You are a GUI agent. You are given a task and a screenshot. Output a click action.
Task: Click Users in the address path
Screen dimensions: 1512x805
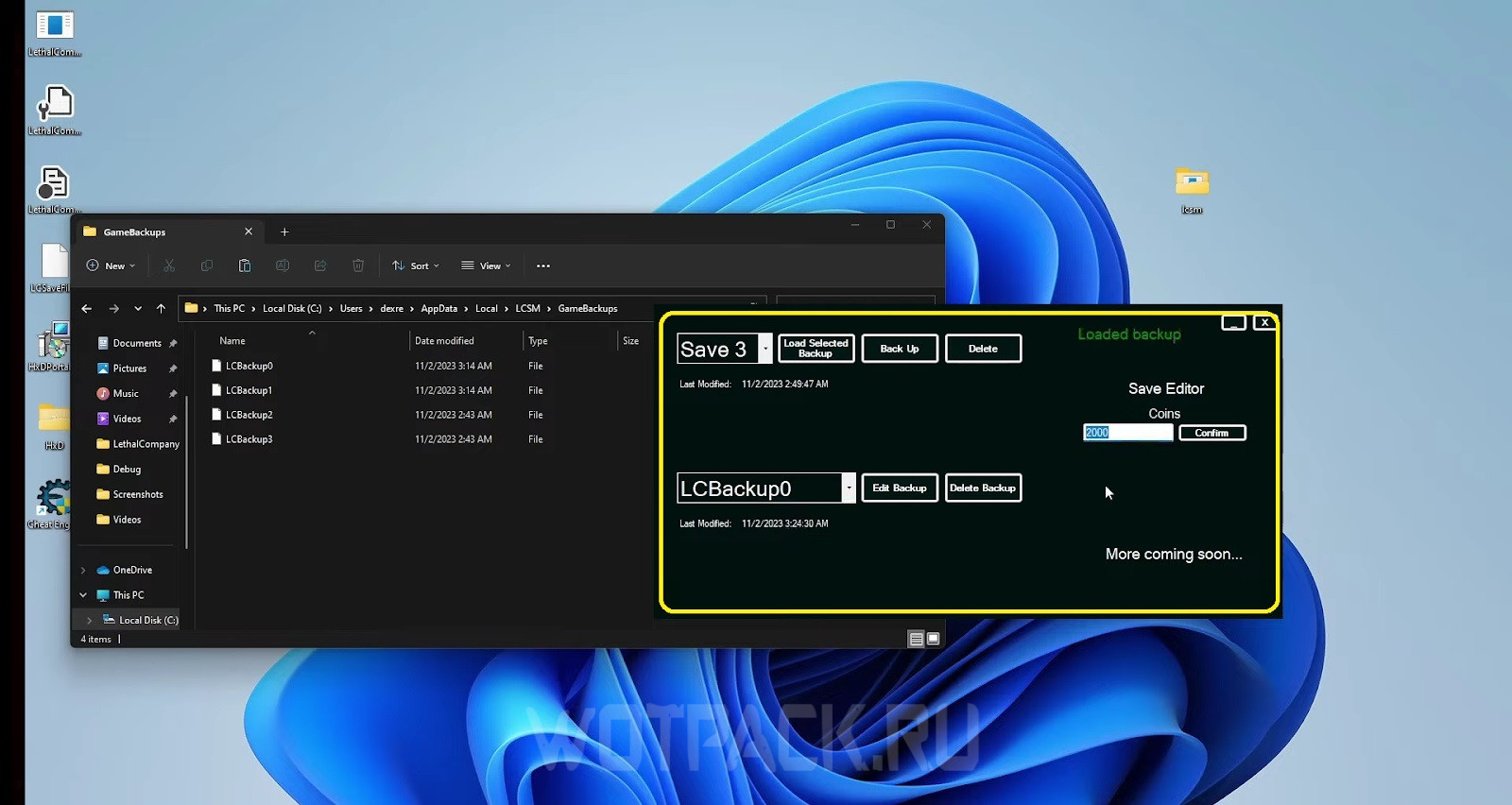(x=352, y=308)
